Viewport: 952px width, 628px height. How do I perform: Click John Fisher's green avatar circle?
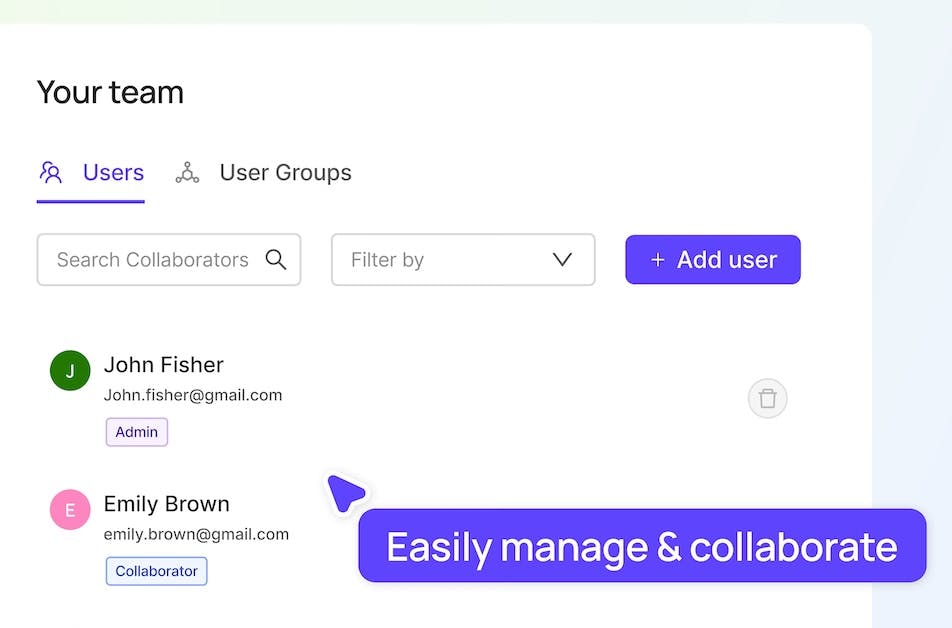pos(69,370)
